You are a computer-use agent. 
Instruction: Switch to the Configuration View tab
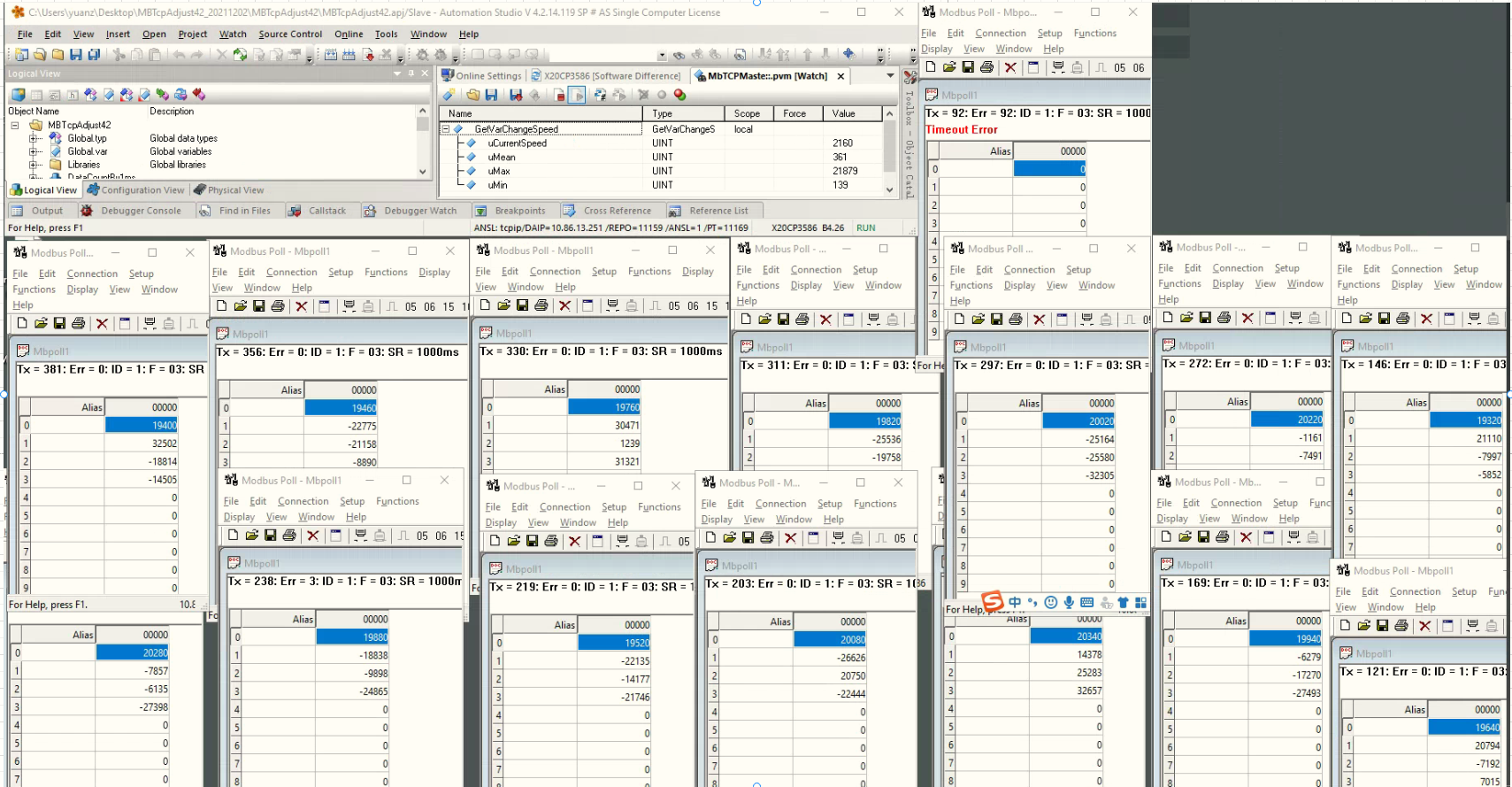coord(135,190)
